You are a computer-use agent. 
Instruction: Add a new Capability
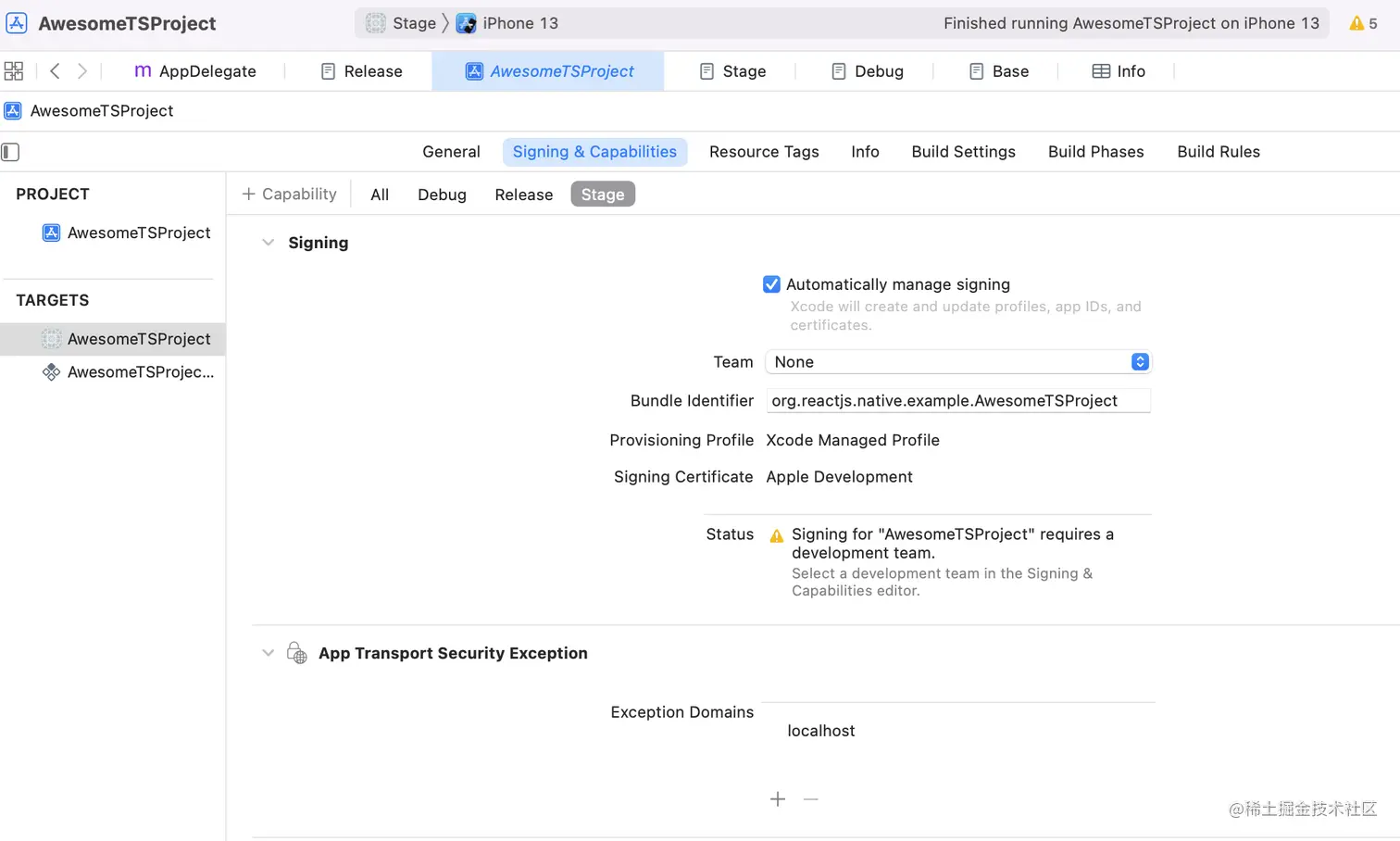[x=289, y=195]
